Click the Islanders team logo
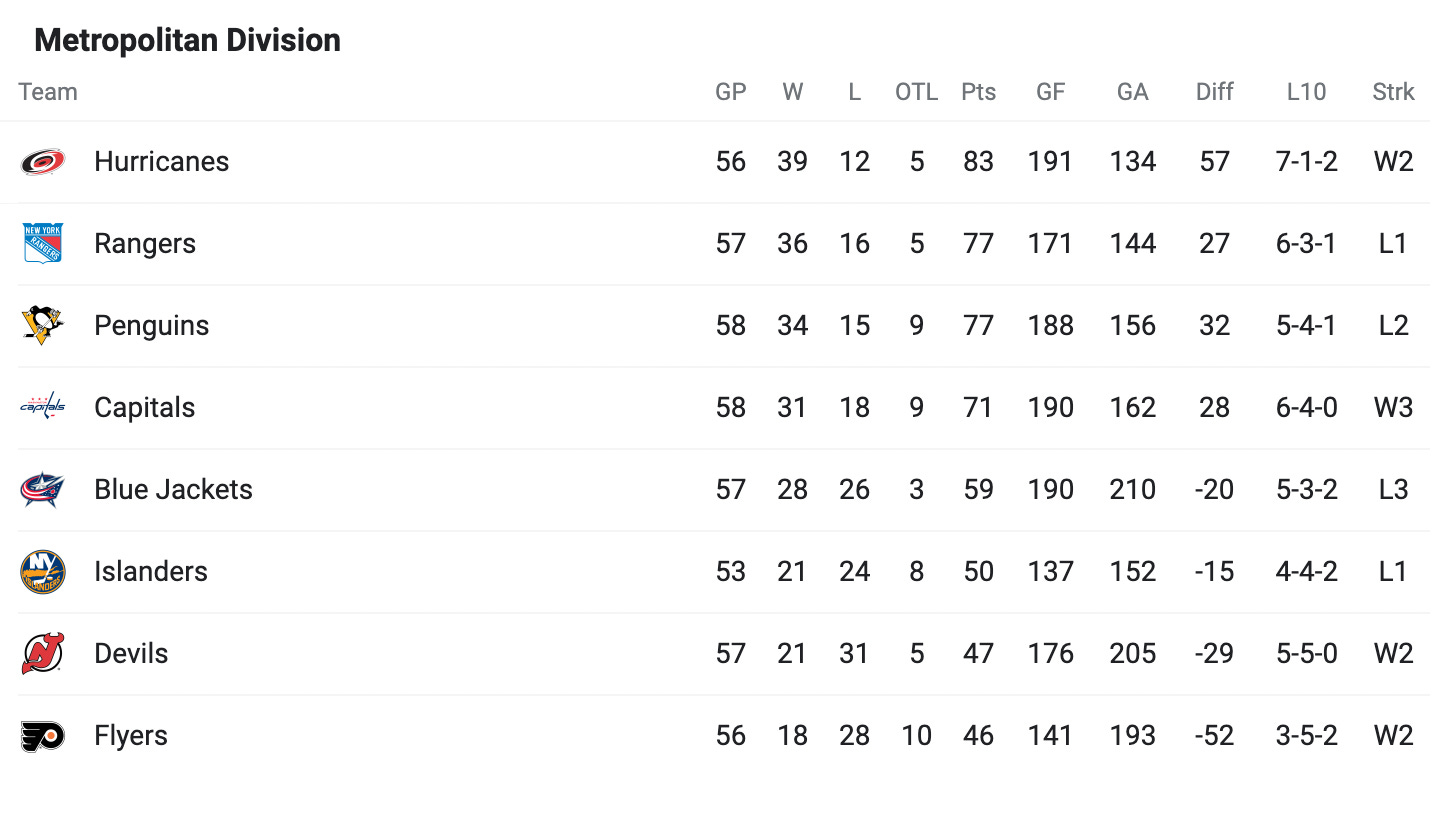The width and height of the screenshot is (1448, 816). [x=43, y=572]
